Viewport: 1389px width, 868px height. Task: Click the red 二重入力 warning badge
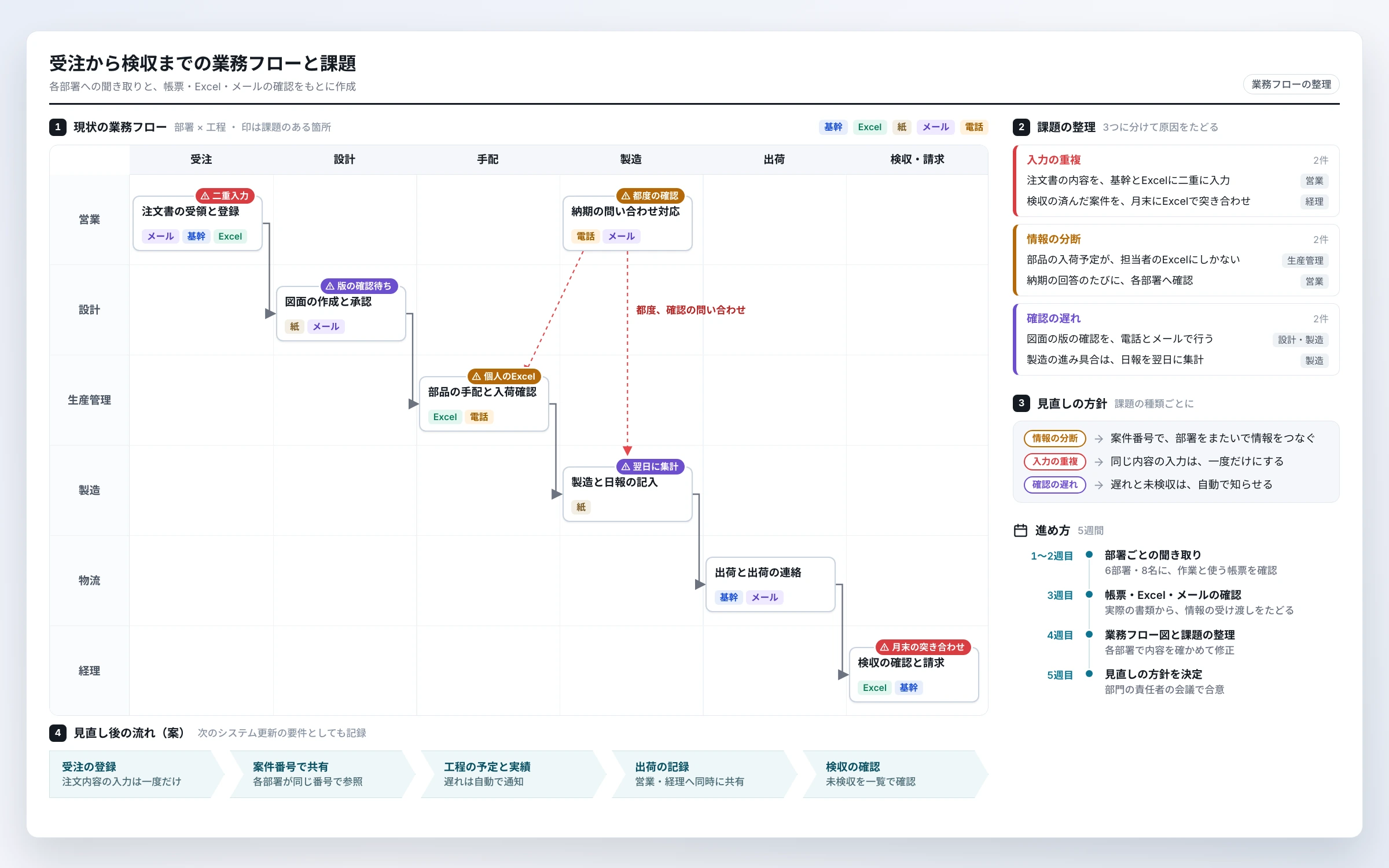point(225,196)
